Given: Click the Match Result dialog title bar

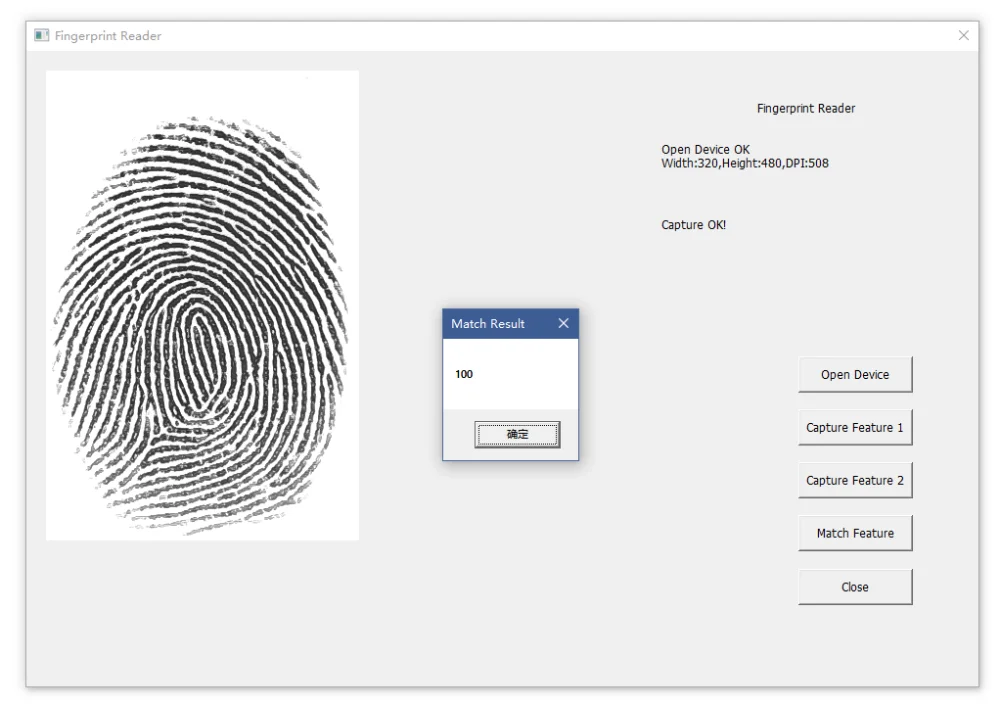Looking at the screenshot, I should (490, 323).
